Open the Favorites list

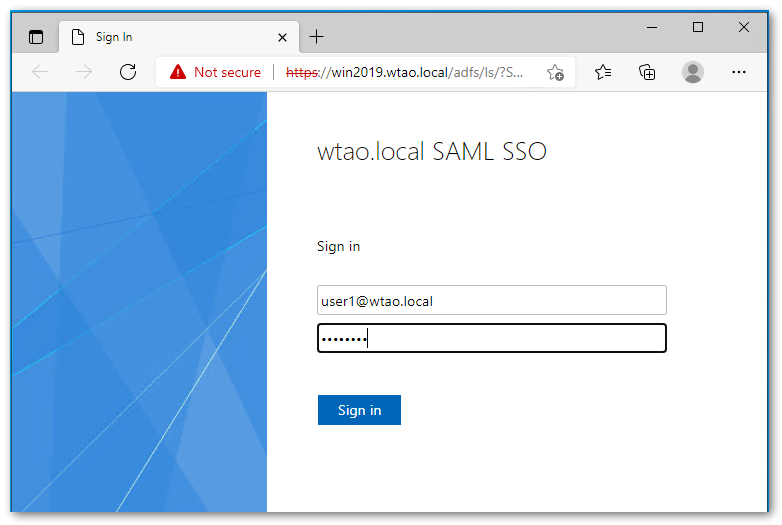[x=603, y=72]
